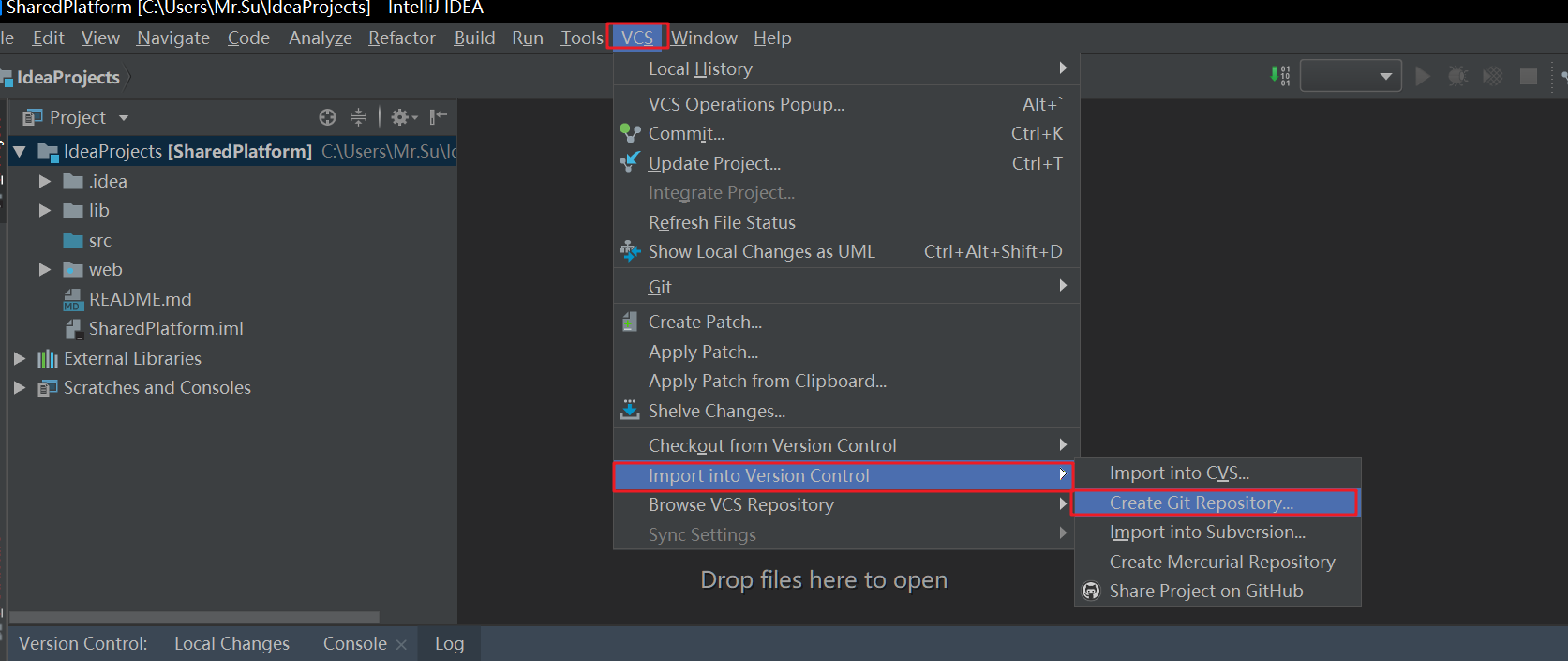The height and width of the screenshot is (661, 1568).
Task: Select SharedPlatform.iml in project tree
Action: (166, 329)
